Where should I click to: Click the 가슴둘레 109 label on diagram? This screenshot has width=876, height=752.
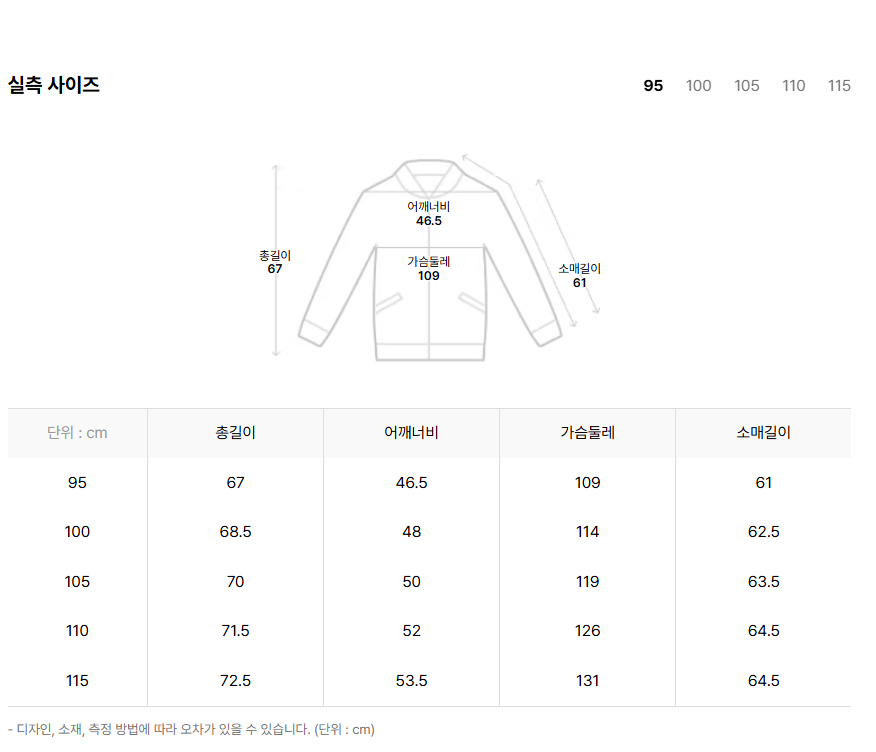coord(429,268)
